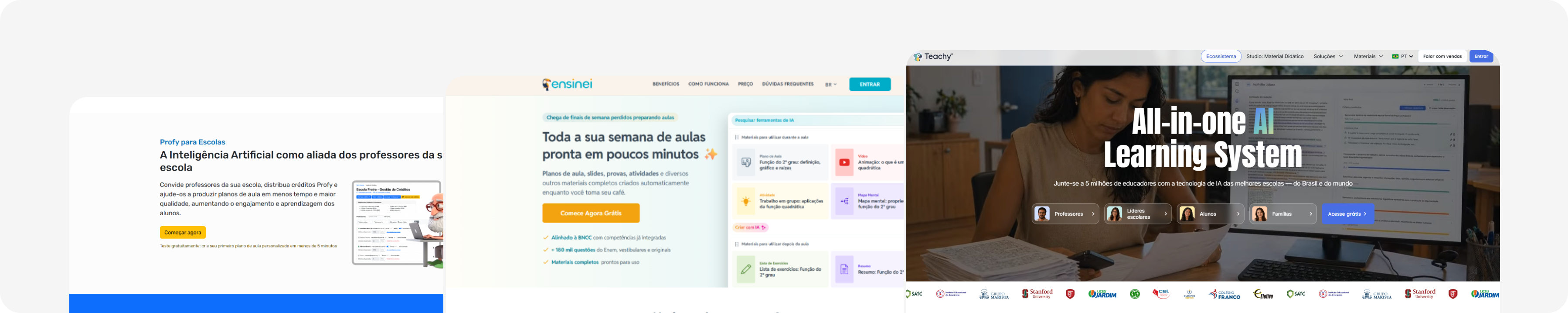
Task: Click the Brazil flag icon in Teachy header
Action: point(1395,57)
